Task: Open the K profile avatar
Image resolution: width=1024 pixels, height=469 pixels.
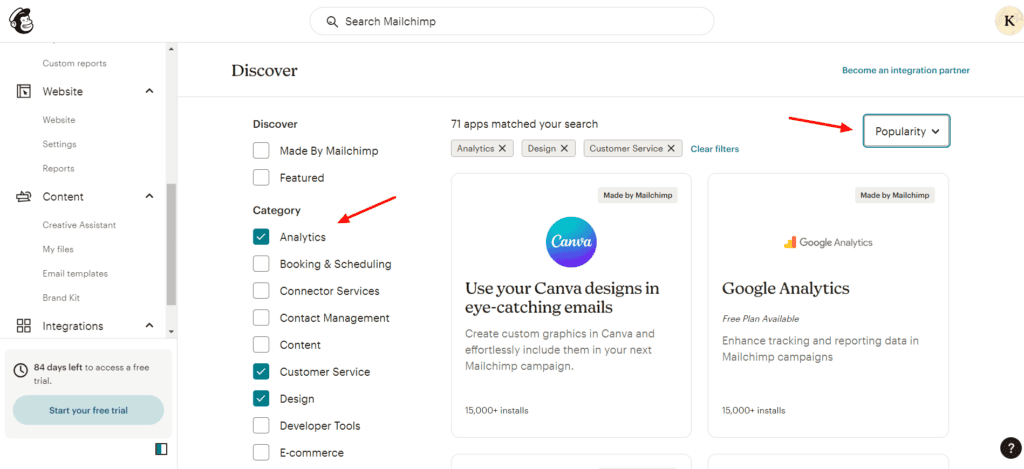Action: (x=1008, y=22)
